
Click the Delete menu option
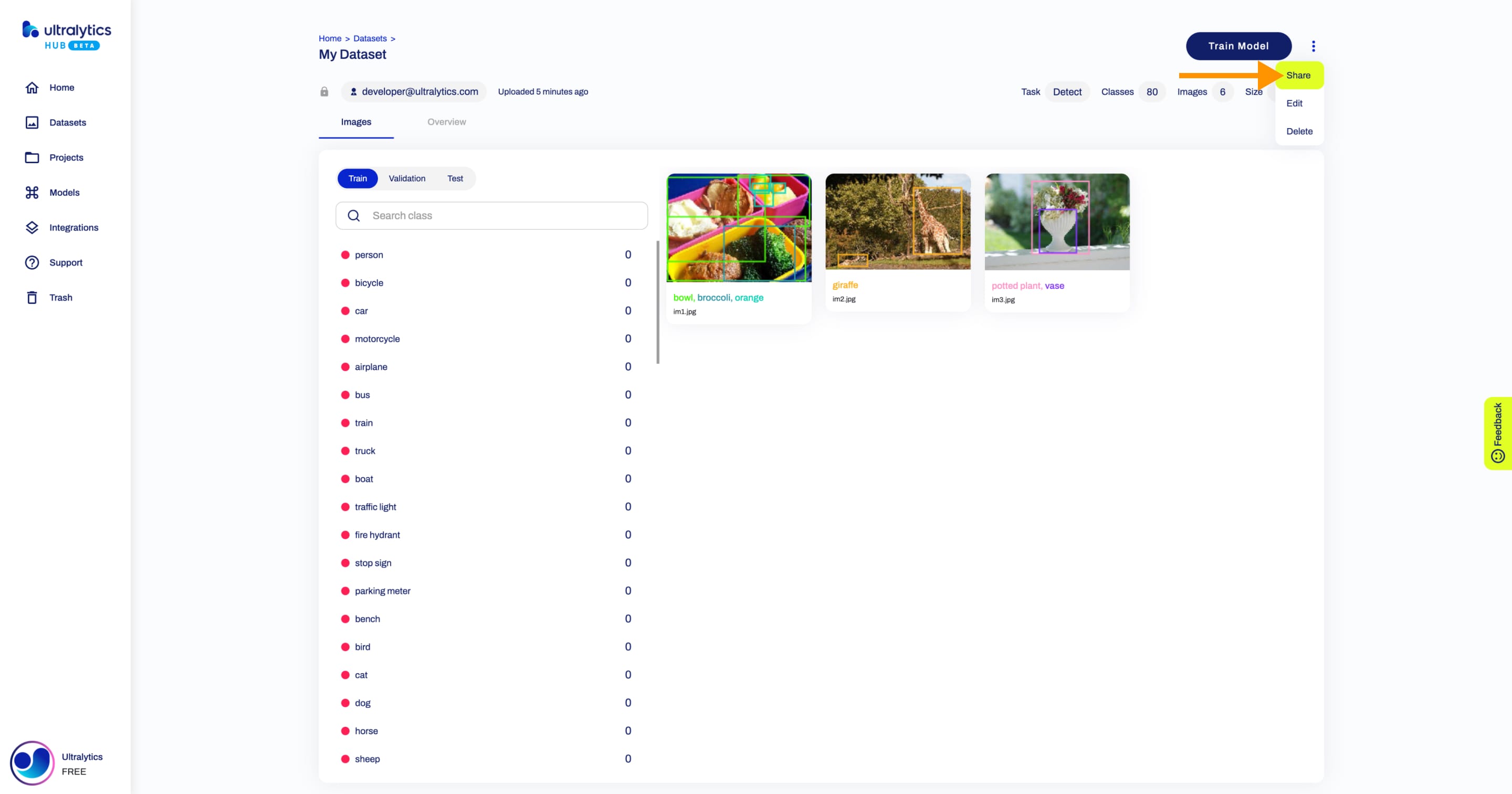[1299, 130]
